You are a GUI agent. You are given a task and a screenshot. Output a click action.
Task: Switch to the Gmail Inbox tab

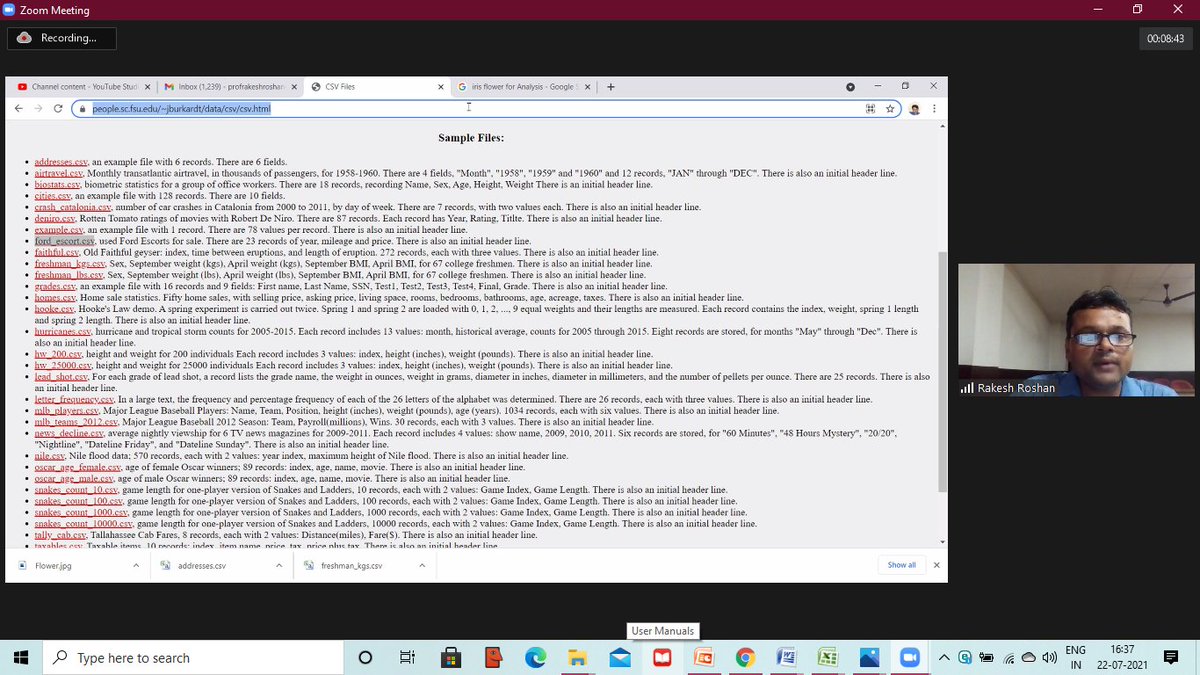[x=230, y=87]
